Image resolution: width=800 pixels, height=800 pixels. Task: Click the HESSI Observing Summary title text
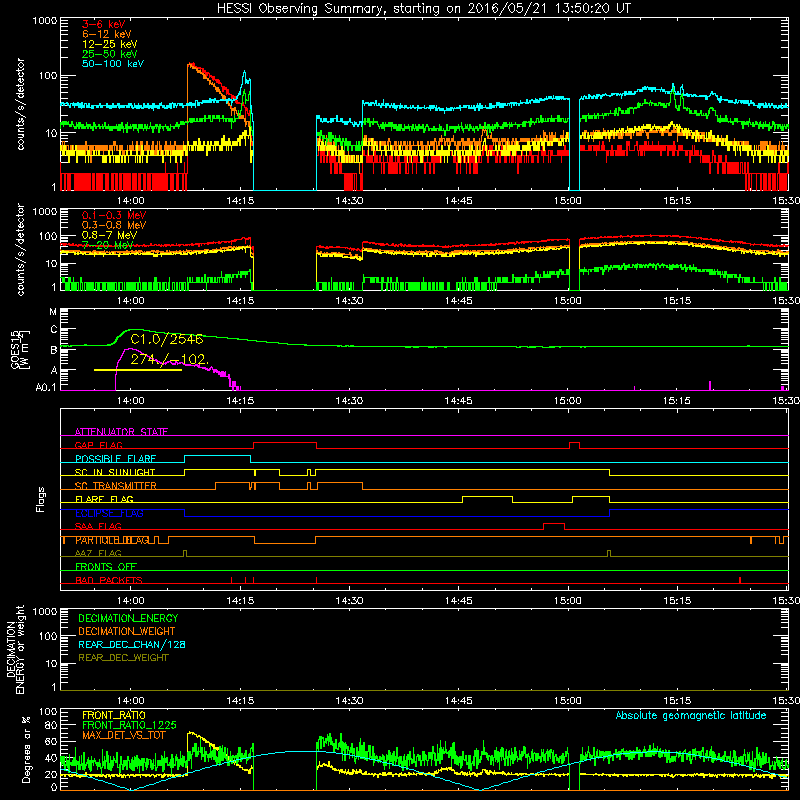click(x=423, y=9)
